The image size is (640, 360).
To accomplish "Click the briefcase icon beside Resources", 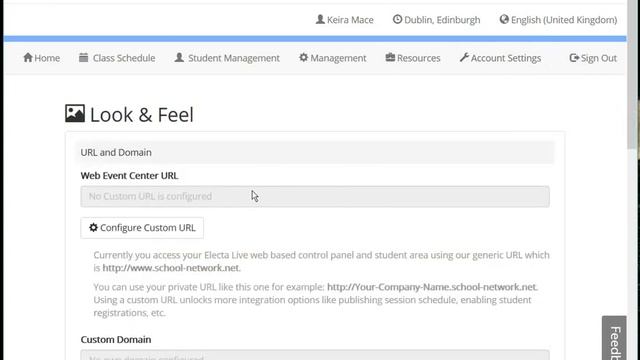I will click(390, 58).
